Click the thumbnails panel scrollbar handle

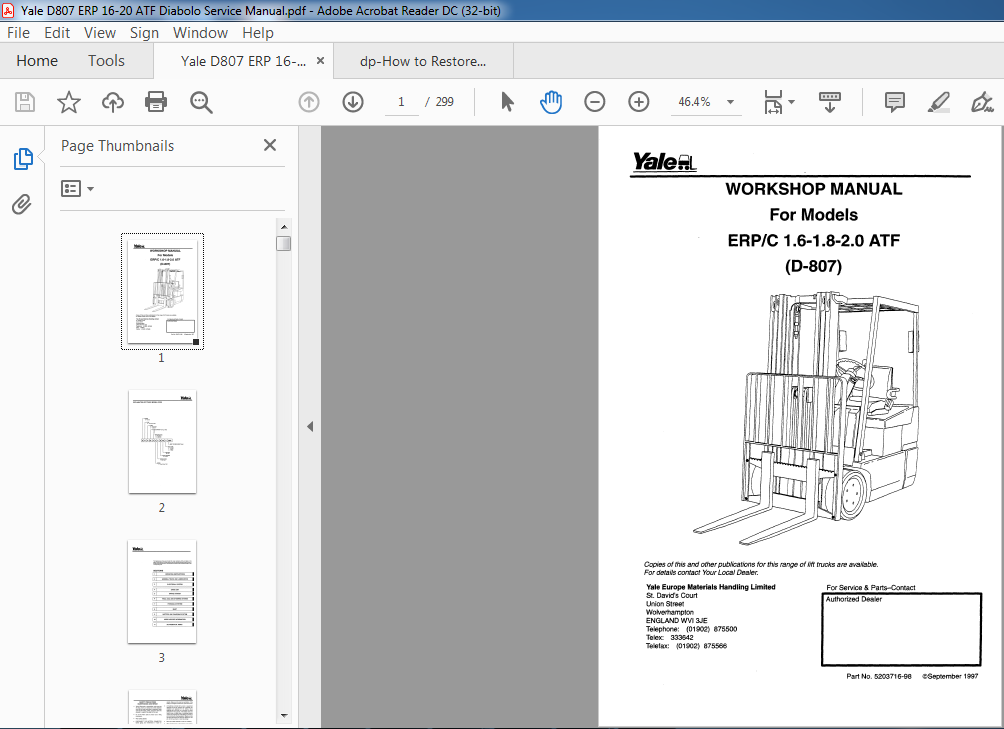click(x=284, y=243)
